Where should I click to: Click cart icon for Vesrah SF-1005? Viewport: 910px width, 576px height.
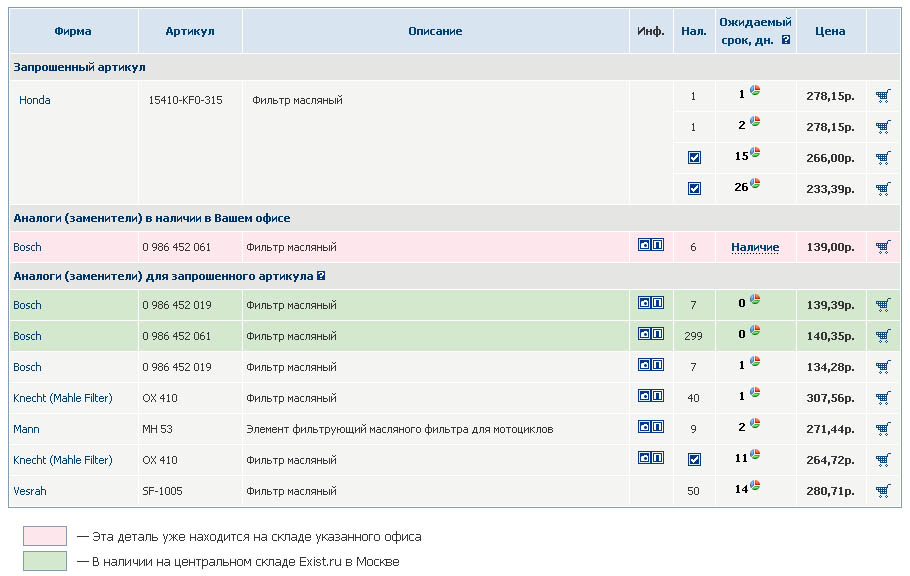pyautogui.click(x=882, y=491)
